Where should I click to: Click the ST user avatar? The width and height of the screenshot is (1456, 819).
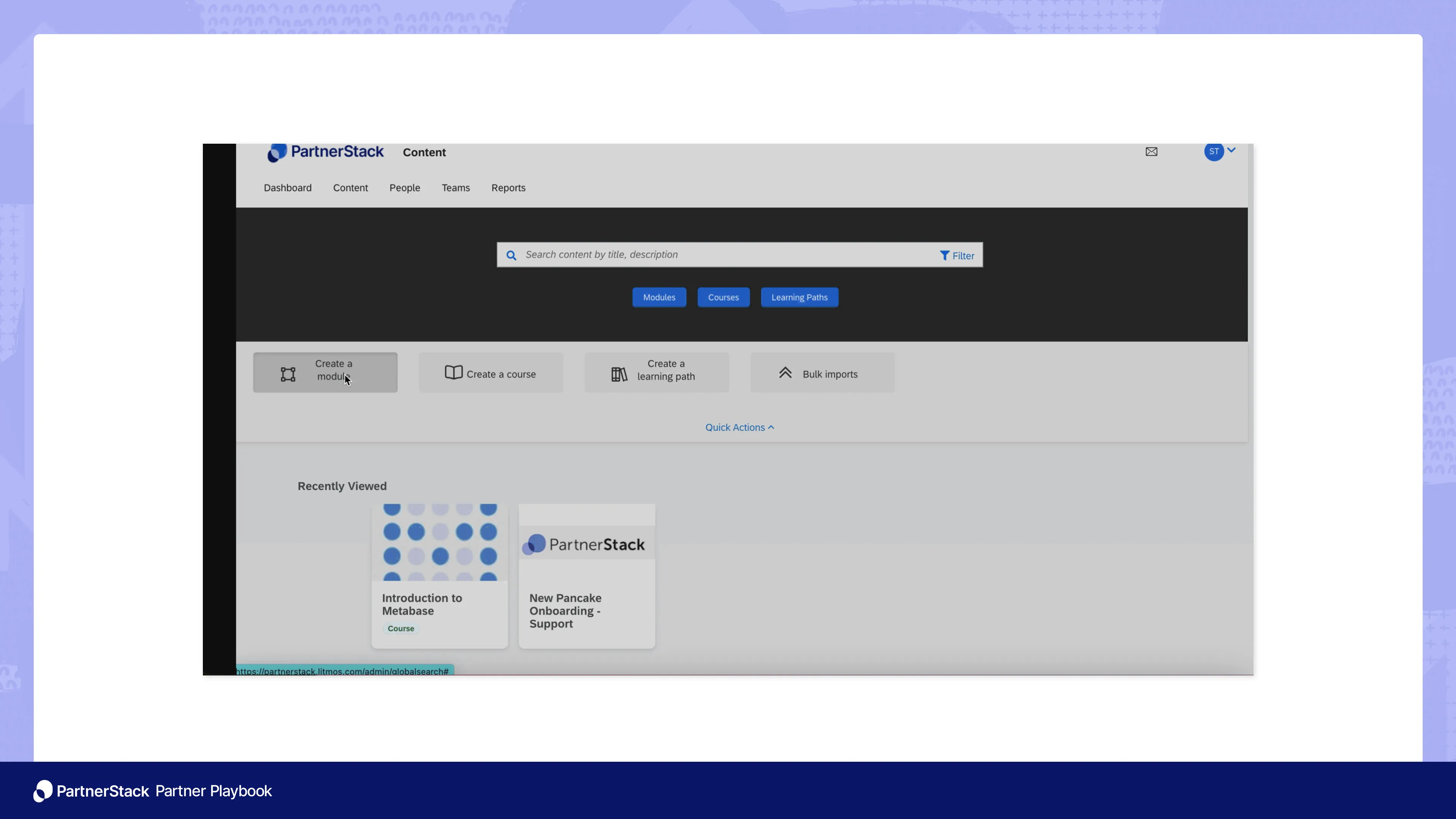1213,152
